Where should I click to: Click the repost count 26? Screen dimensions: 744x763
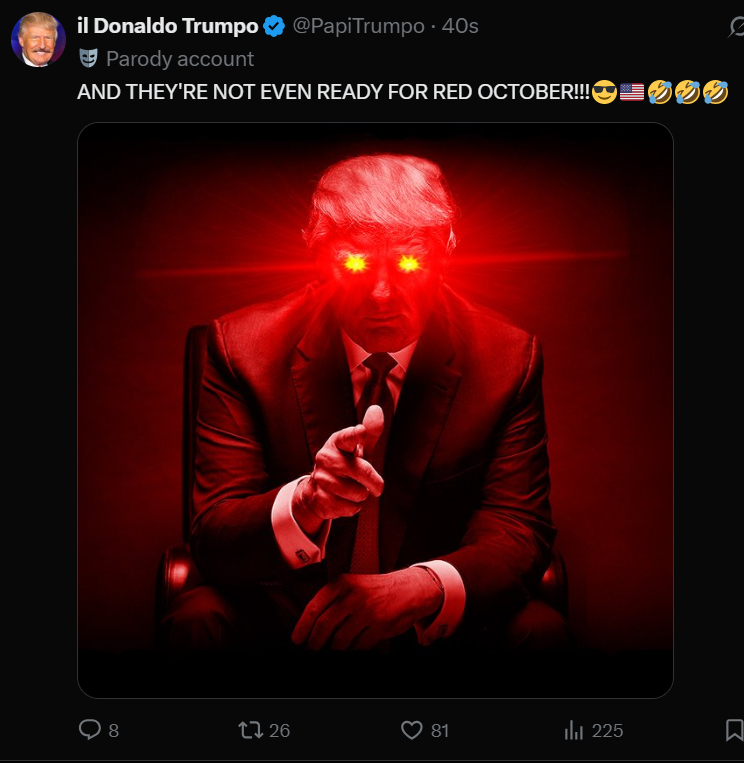coord(279,730)
